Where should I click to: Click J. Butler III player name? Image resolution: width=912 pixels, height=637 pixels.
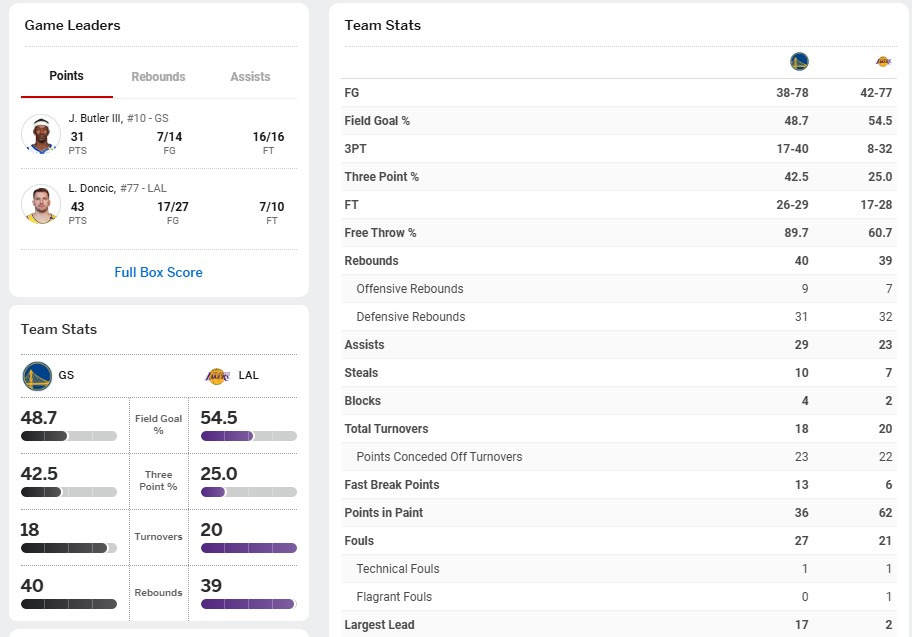[95, 118]
